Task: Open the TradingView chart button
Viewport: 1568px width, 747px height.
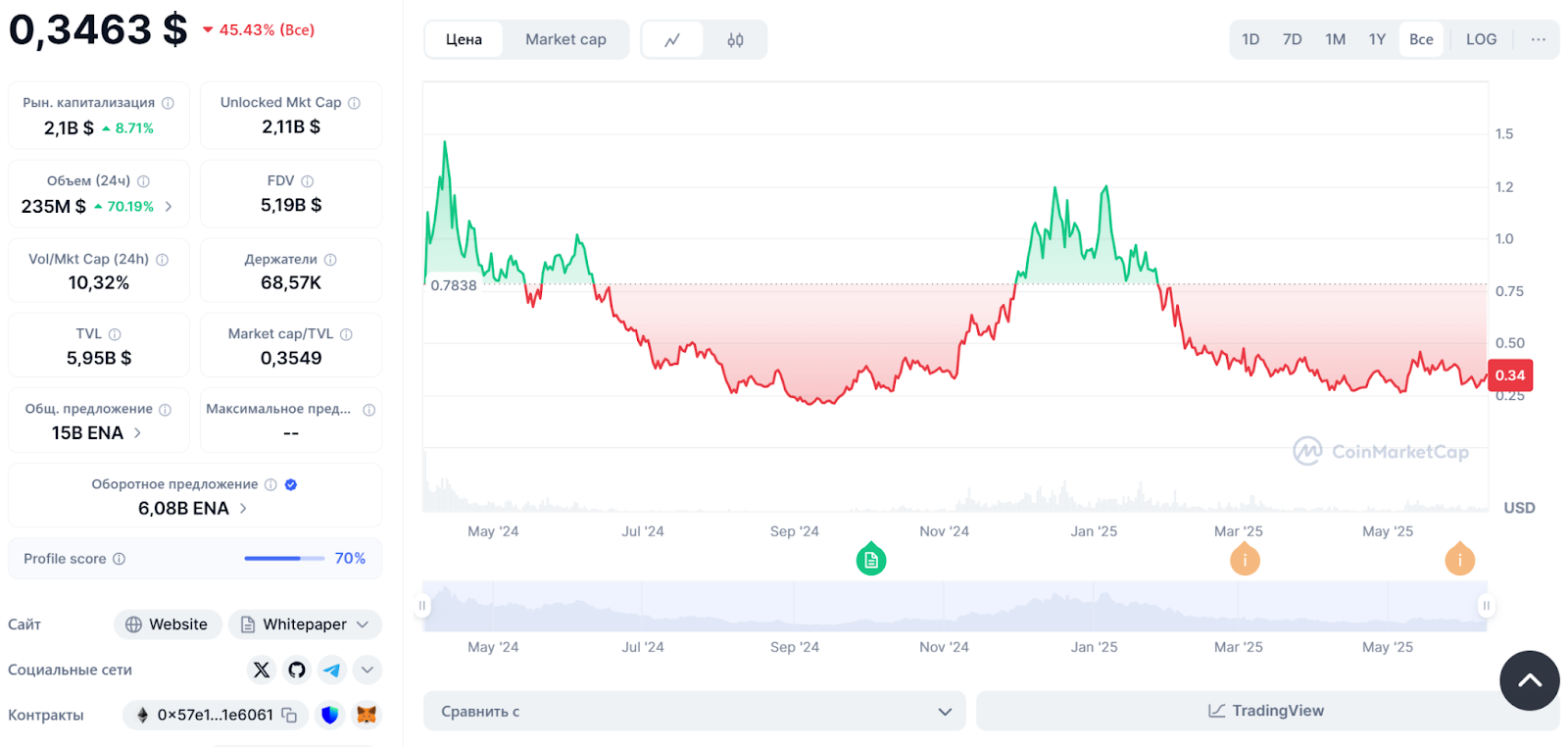Action: coord(1265,711)
